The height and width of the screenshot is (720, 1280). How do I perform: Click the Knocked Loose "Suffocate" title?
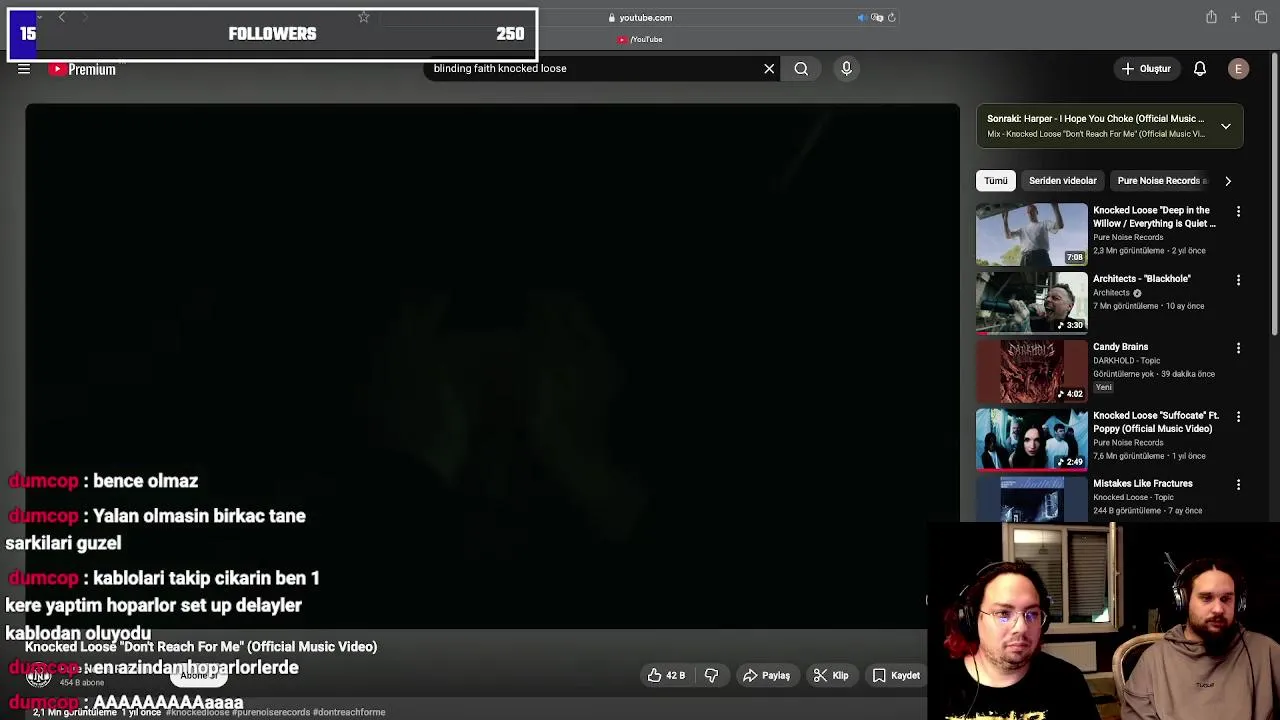pyautogui.click(x=1156, y=422)
